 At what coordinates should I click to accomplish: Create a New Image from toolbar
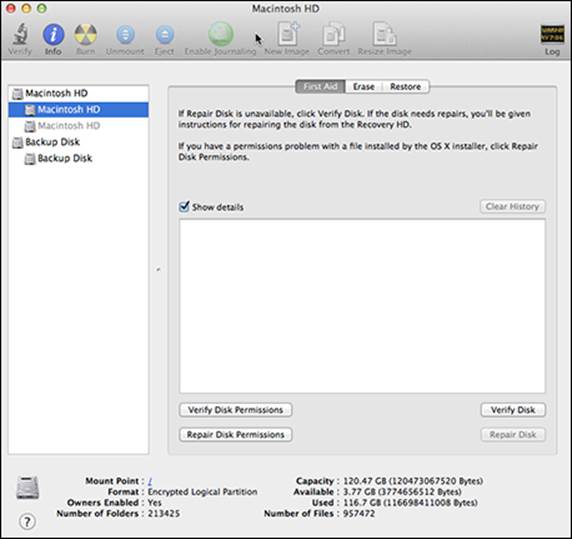pos(288,34)
